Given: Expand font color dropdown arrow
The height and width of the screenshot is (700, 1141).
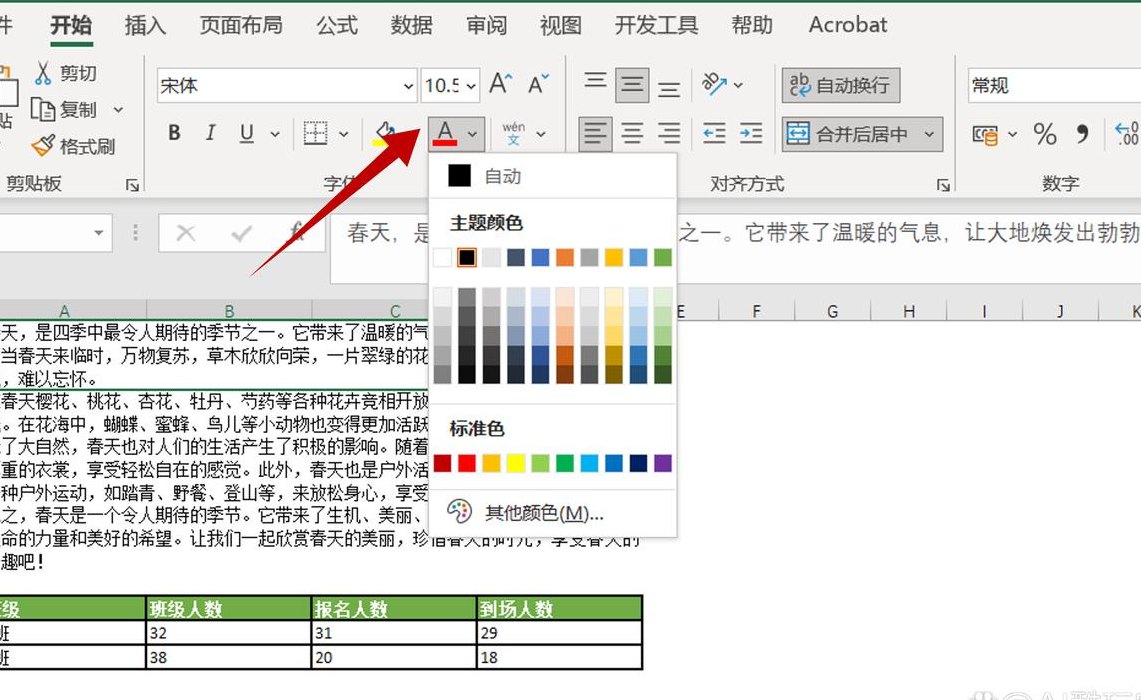Looking at the screenshot, I should (x=472, y=134).
